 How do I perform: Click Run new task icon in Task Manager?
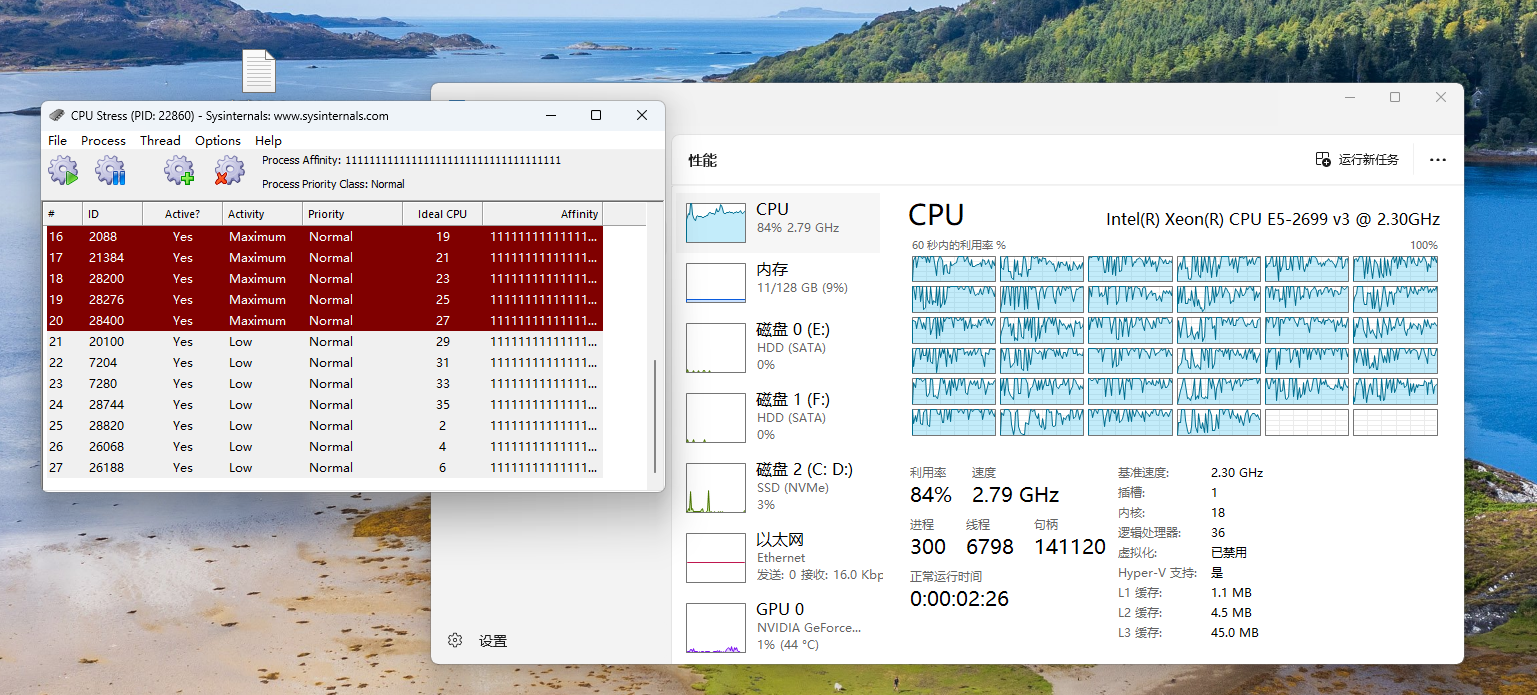[1323, 160]
